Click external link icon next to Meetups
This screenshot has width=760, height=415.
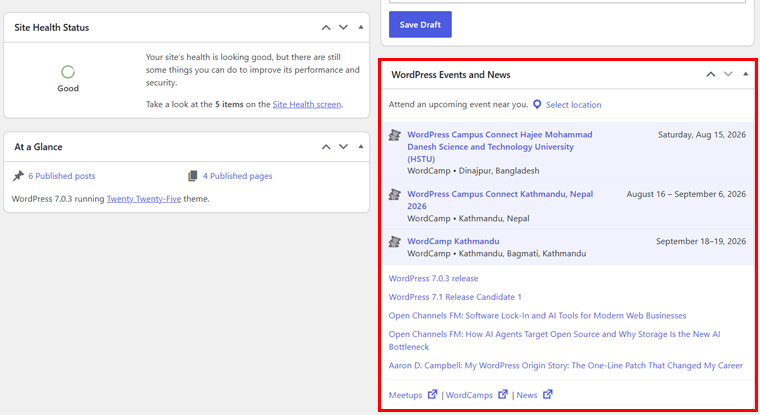tap(432, 394)
